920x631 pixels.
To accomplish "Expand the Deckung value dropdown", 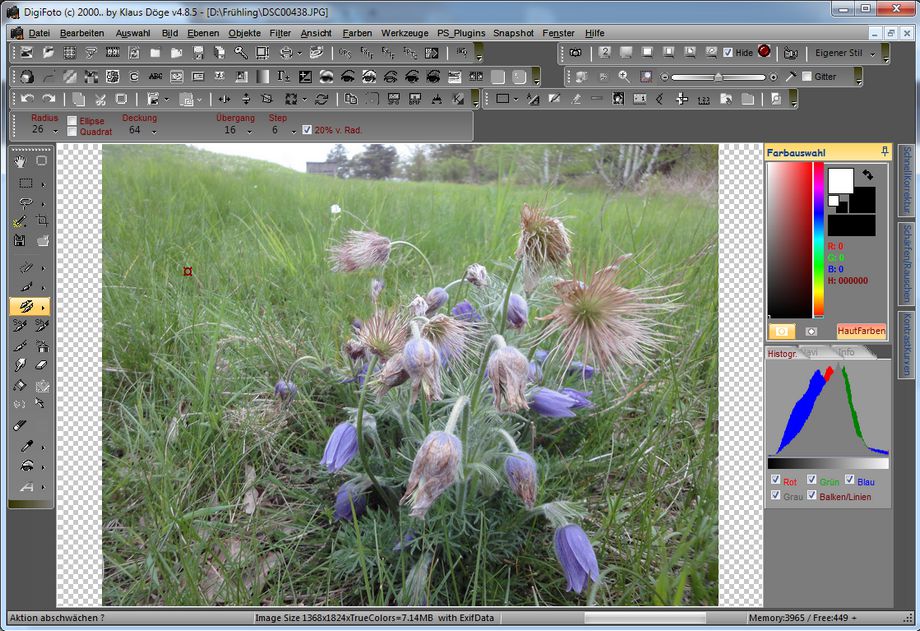I will click(153, 131).
